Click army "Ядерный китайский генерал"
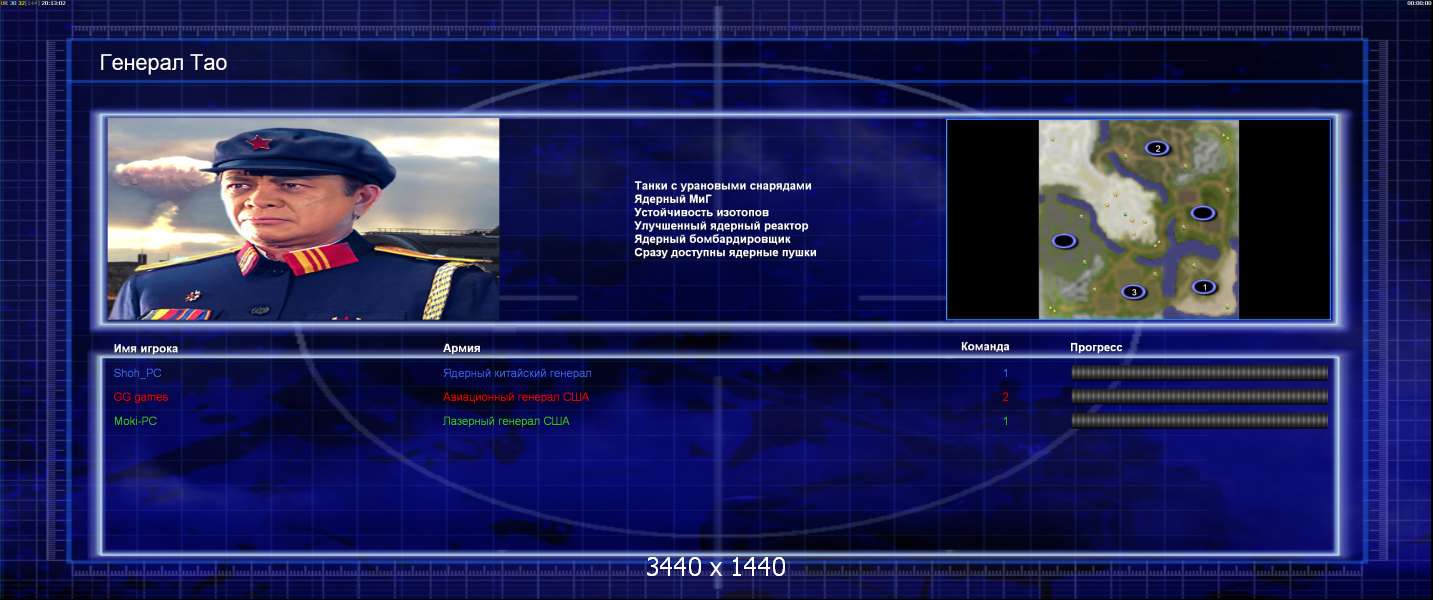 tap(517, 373)
